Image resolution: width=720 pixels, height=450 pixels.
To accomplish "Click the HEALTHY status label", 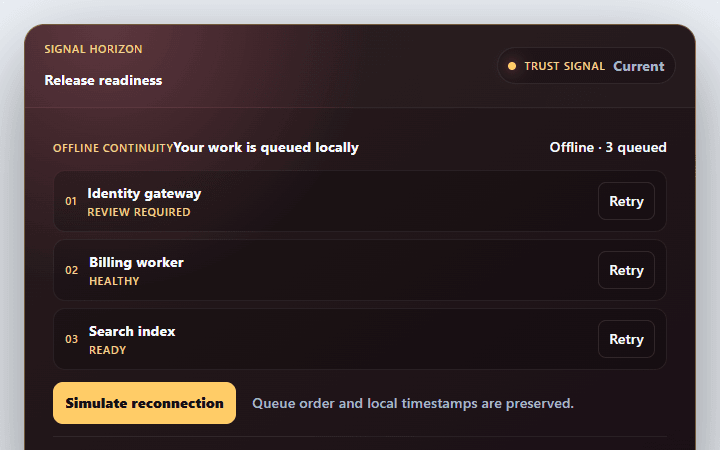I will click(x=114, y=281).
